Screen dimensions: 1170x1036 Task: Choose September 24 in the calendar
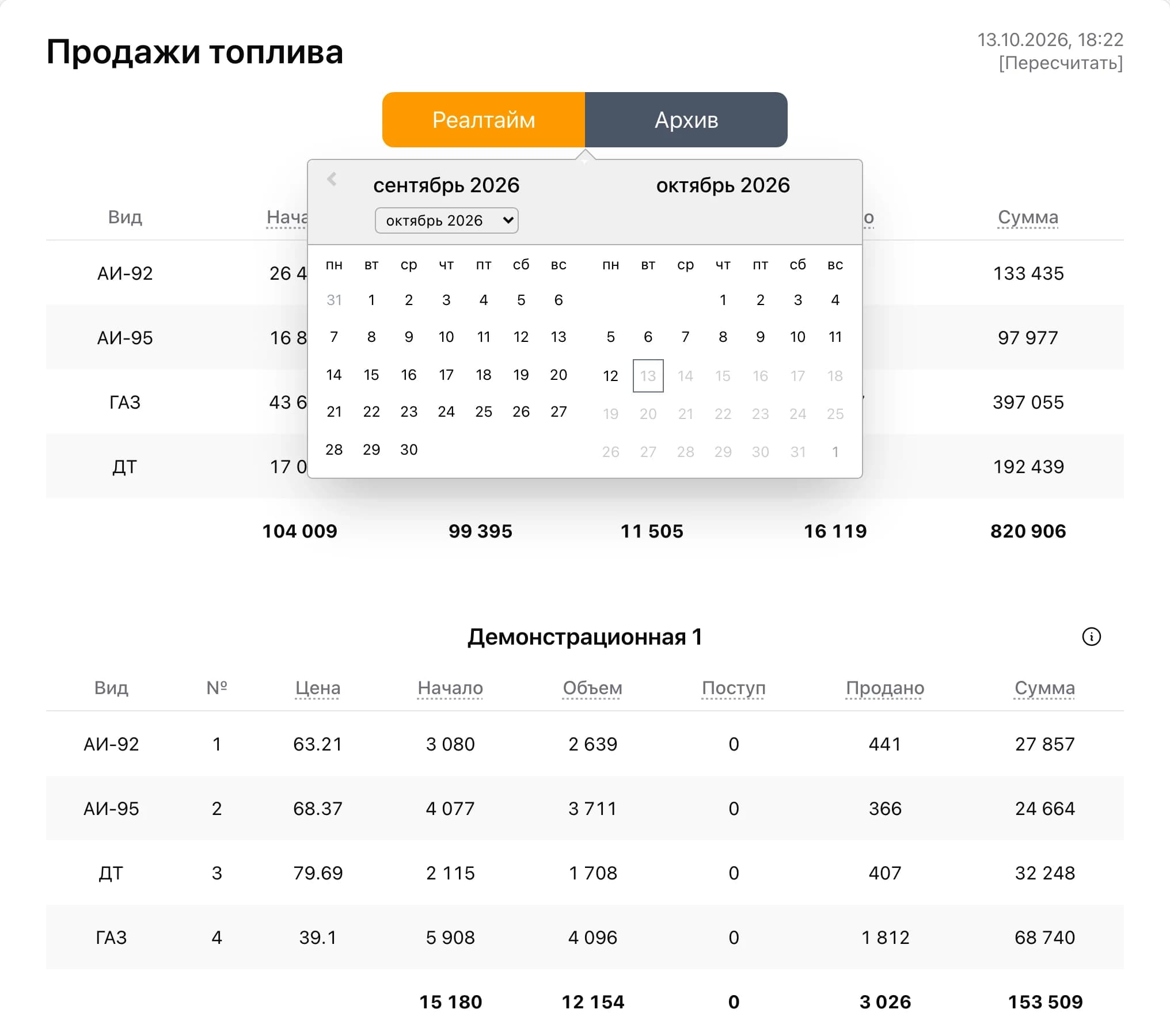(446, 412)
